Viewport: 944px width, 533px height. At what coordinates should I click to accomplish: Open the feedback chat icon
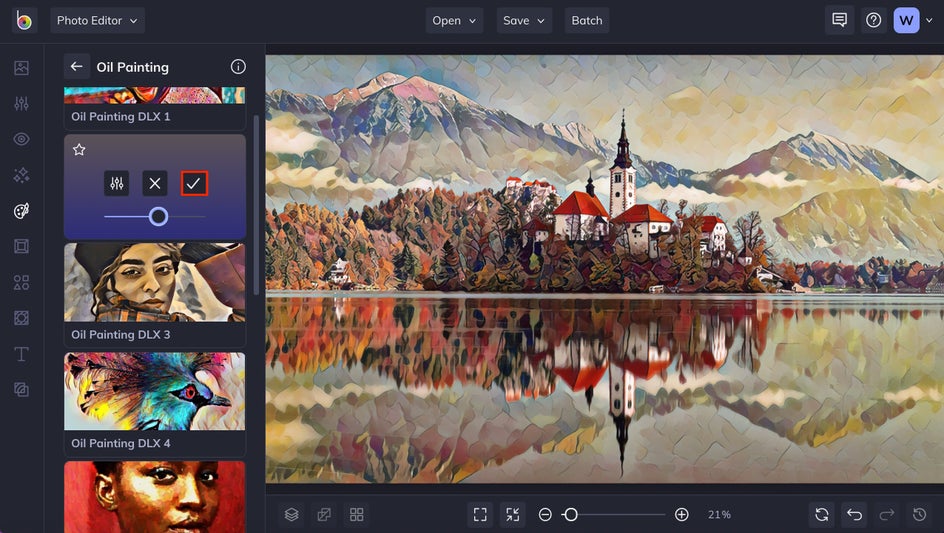pyautogui.click(x=839, y=20)
